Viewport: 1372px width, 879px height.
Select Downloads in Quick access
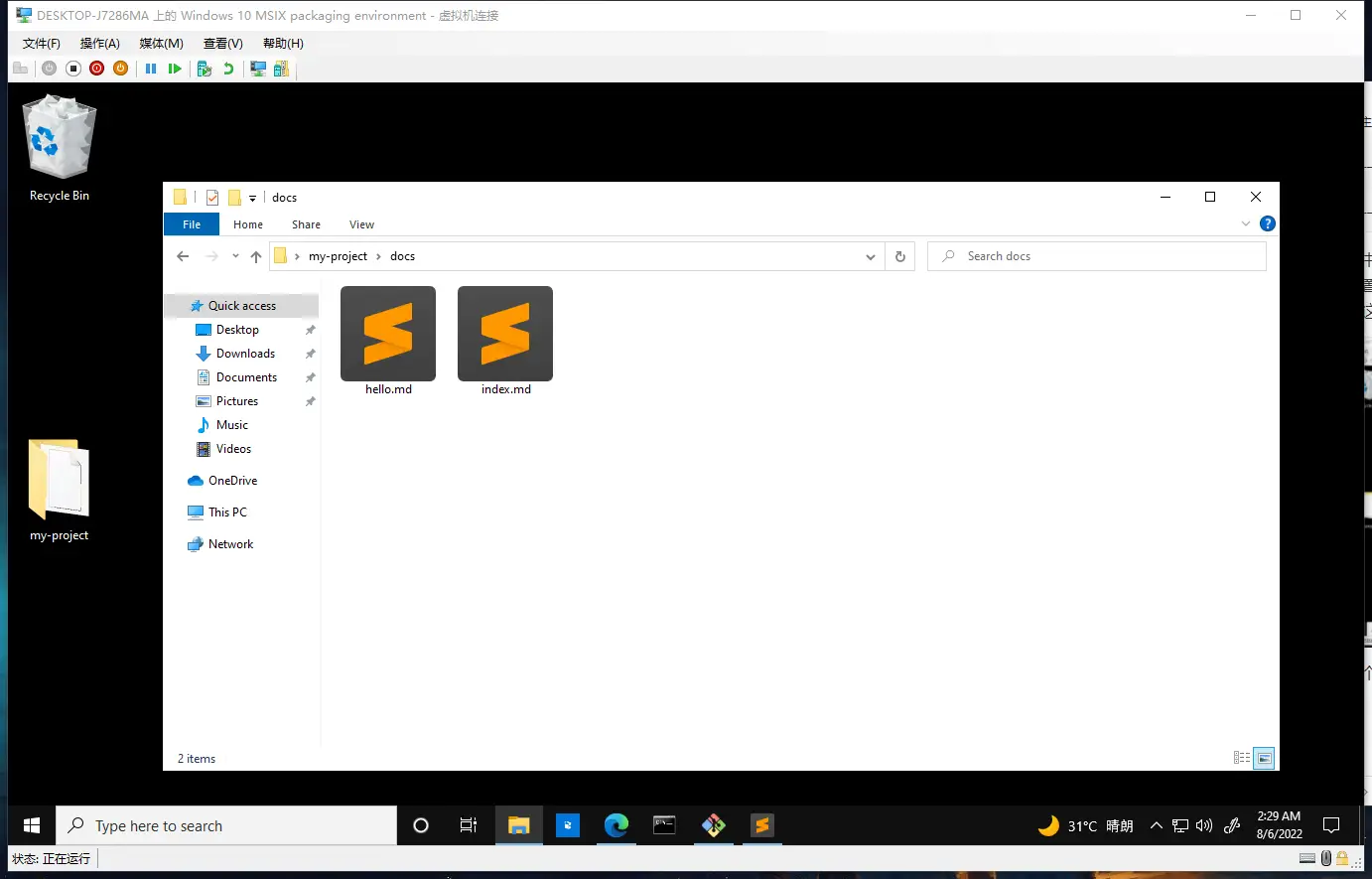click(x=245, y=354)
